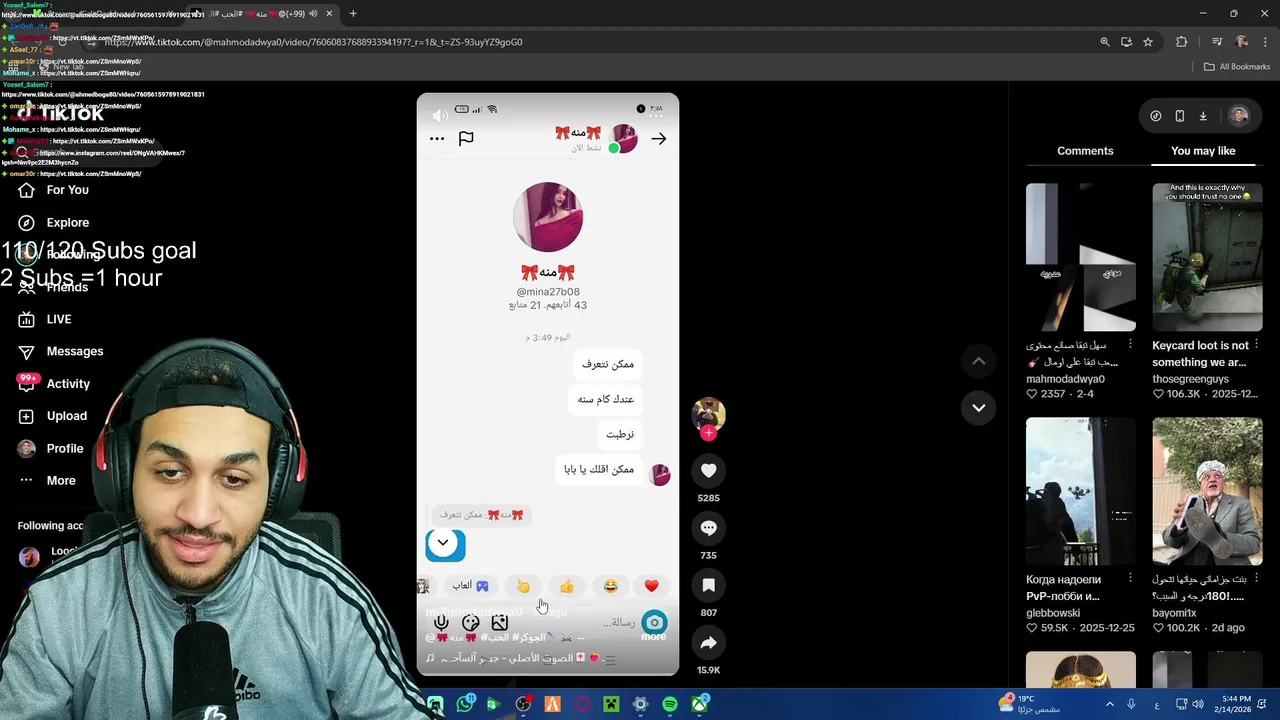Open options menu for Keycard loot video
The height and width of the screenshot is (720, 1280).
coord(1256,345)
